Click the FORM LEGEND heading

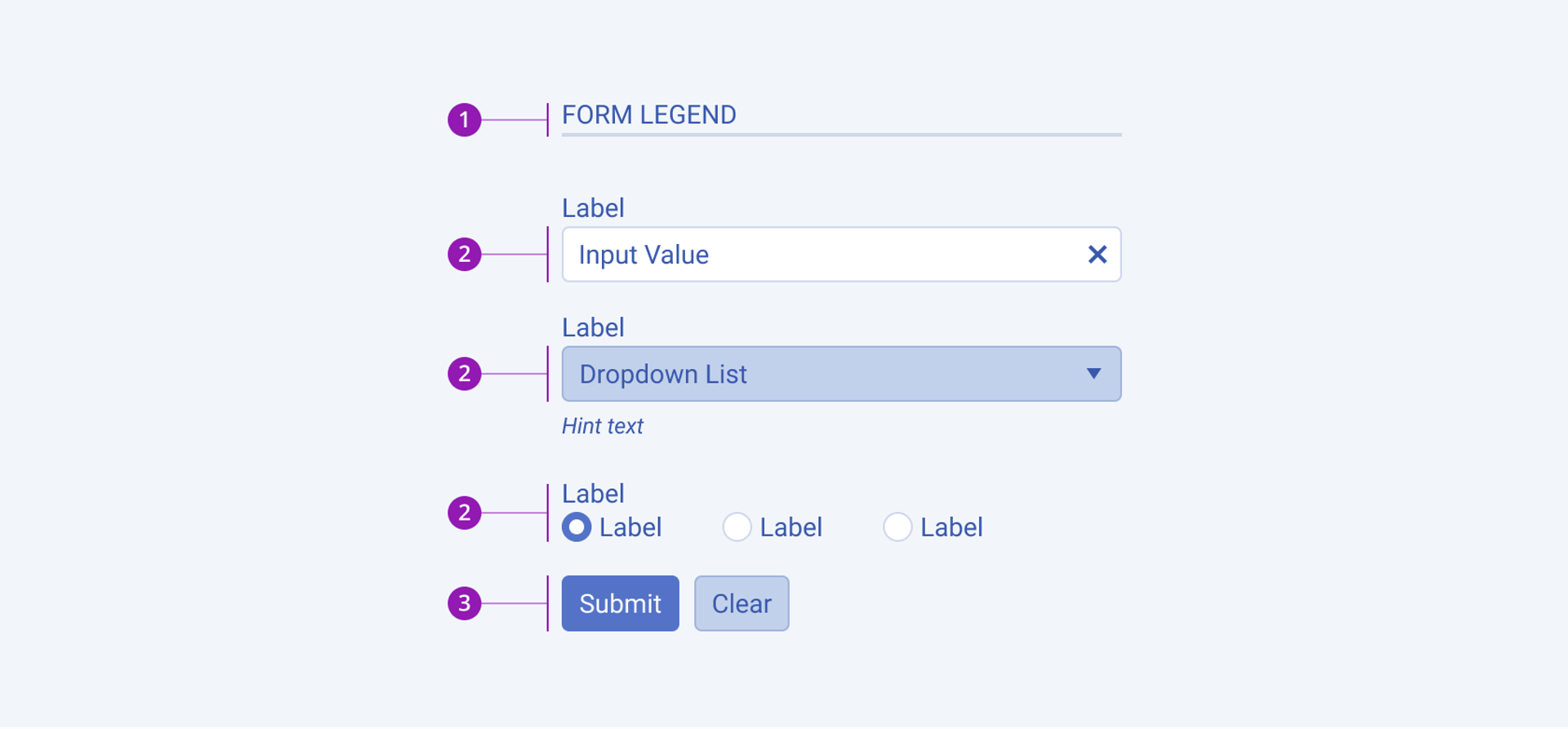648,115
